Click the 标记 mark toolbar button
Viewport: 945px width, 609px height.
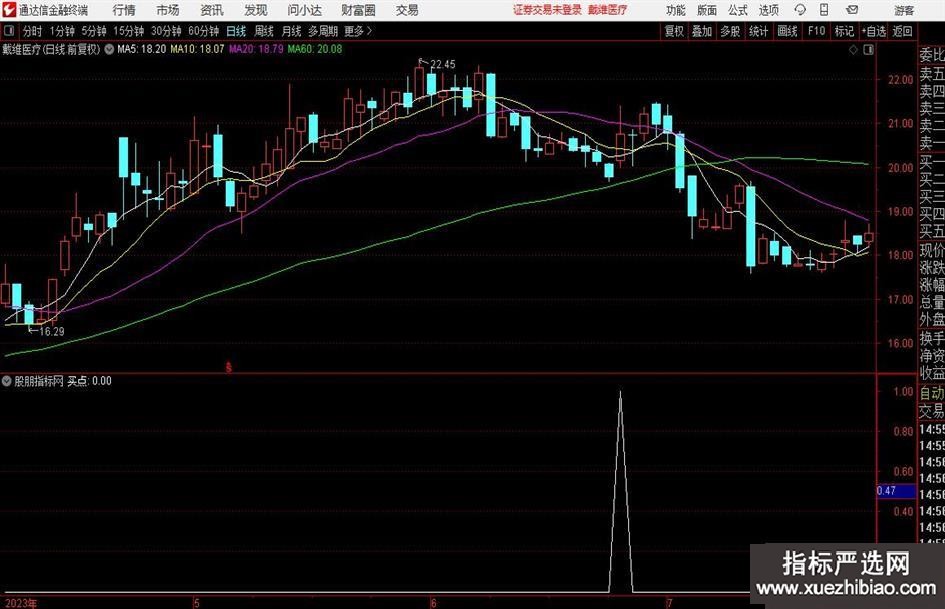coord(844,31)
